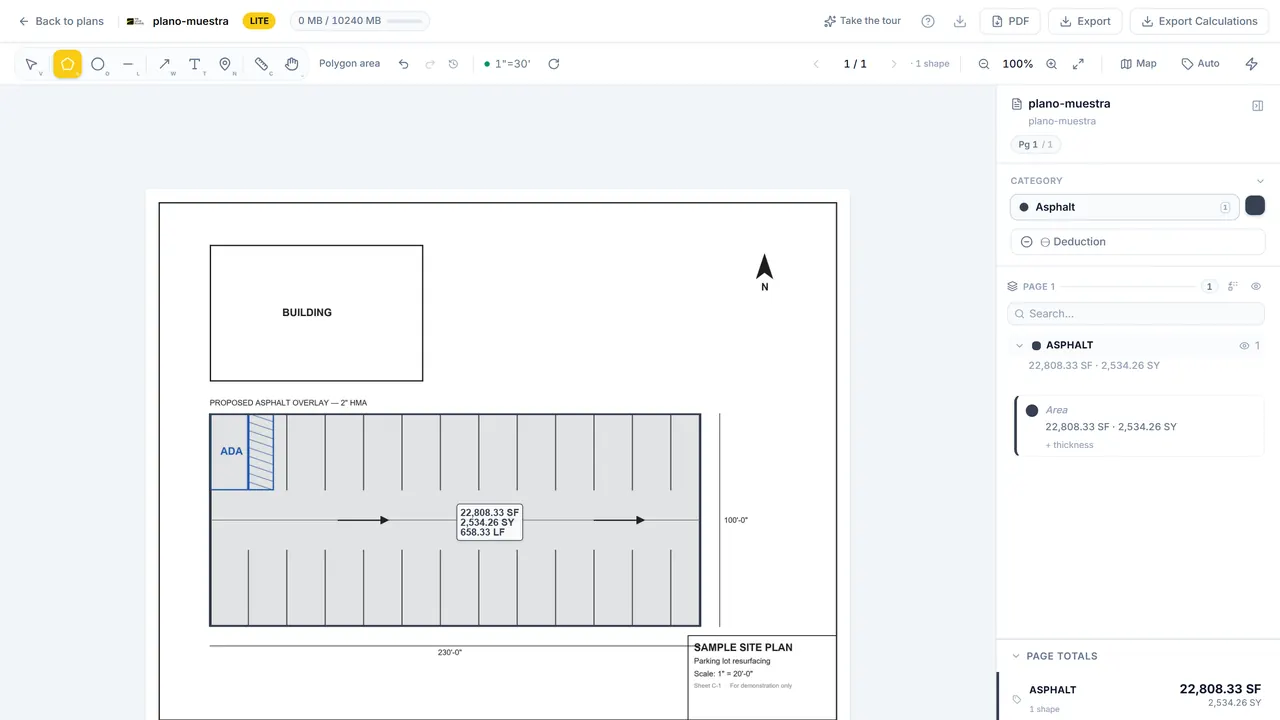Add thickness to the Area shape

[x=1069, y=445]
